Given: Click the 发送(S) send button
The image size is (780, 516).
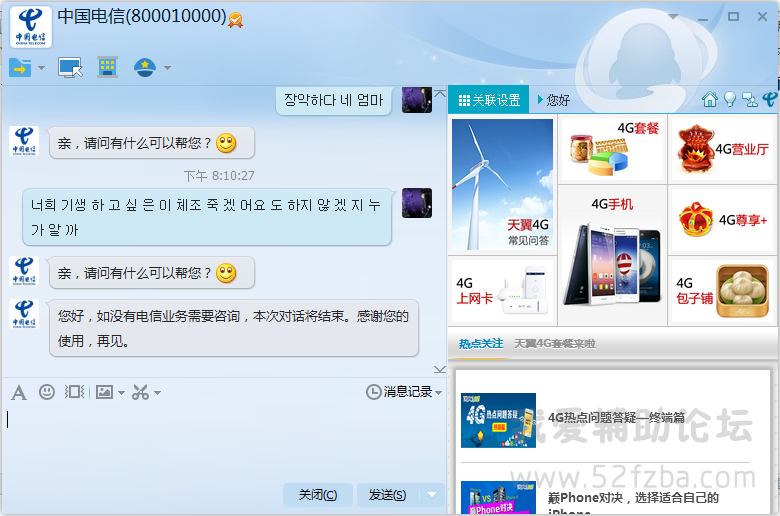Looking at the screenshot, I should pyautogui.click(x=388, y=495).
